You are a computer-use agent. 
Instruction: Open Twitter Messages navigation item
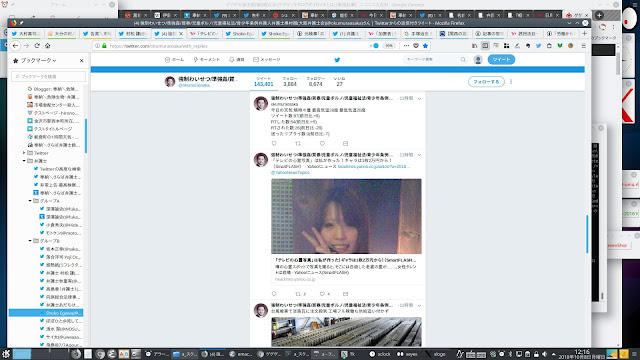pos(267,60)
